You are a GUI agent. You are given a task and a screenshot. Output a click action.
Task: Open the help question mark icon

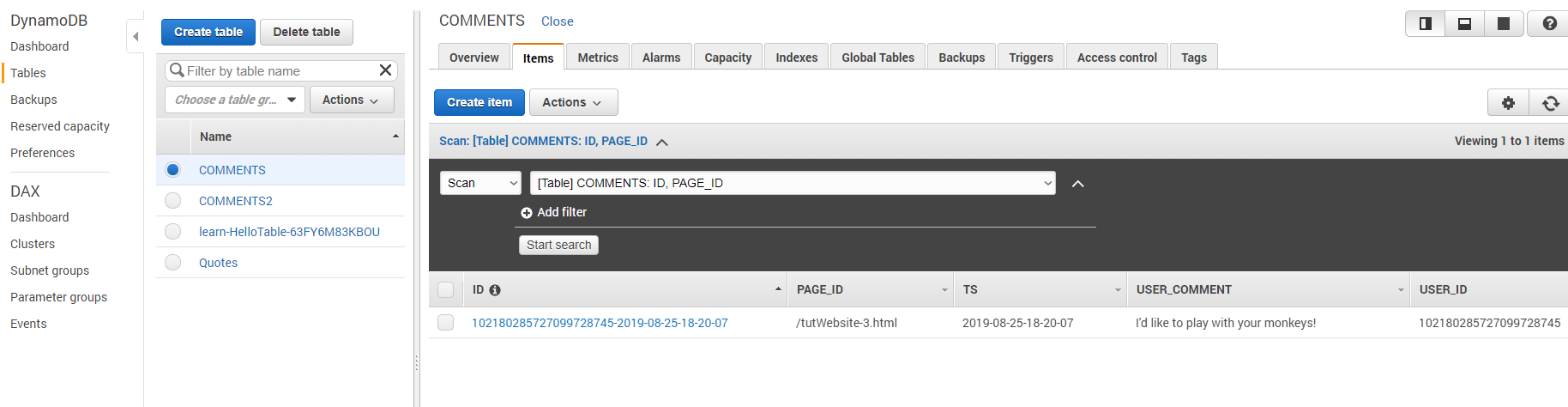click(1549, 24)
